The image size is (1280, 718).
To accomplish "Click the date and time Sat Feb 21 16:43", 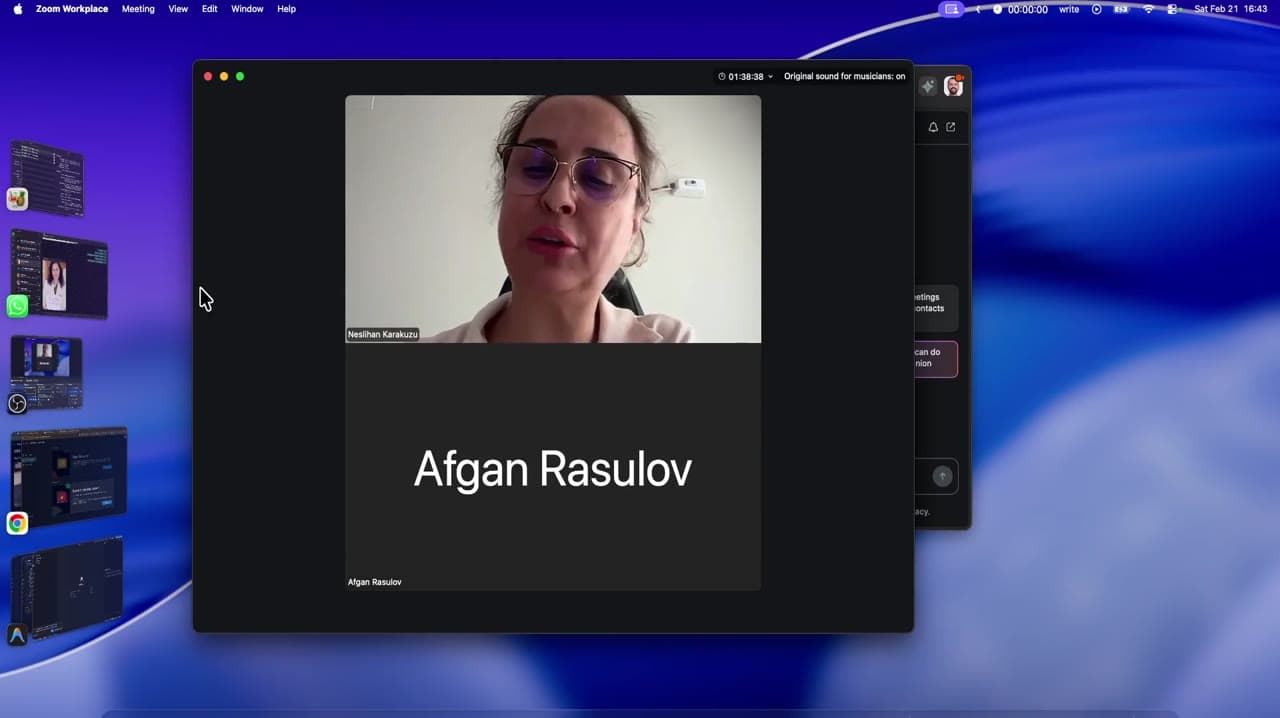I will (1231, 9).
